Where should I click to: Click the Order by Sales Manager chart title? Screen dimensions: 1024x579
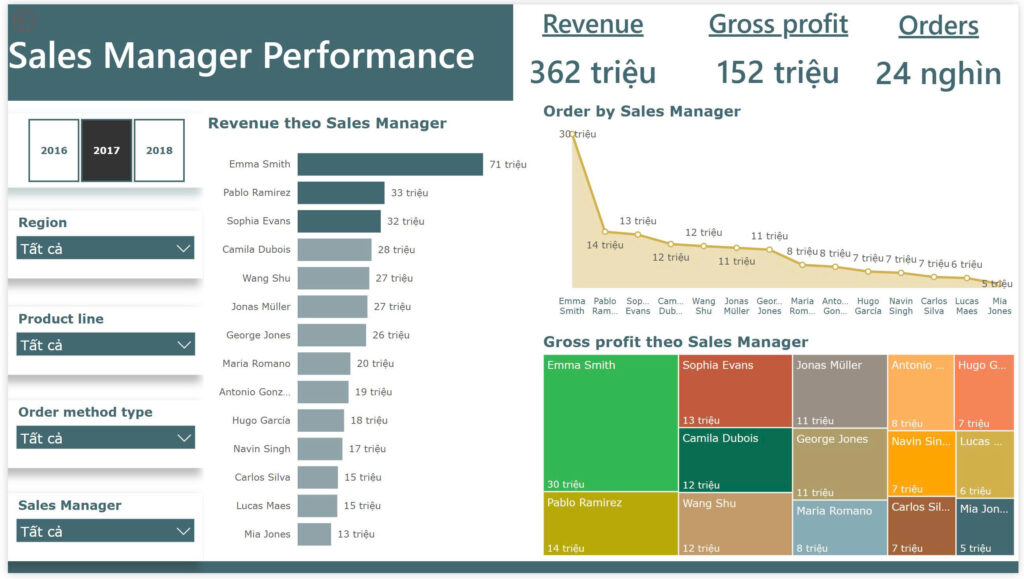[x=643, y=111]
